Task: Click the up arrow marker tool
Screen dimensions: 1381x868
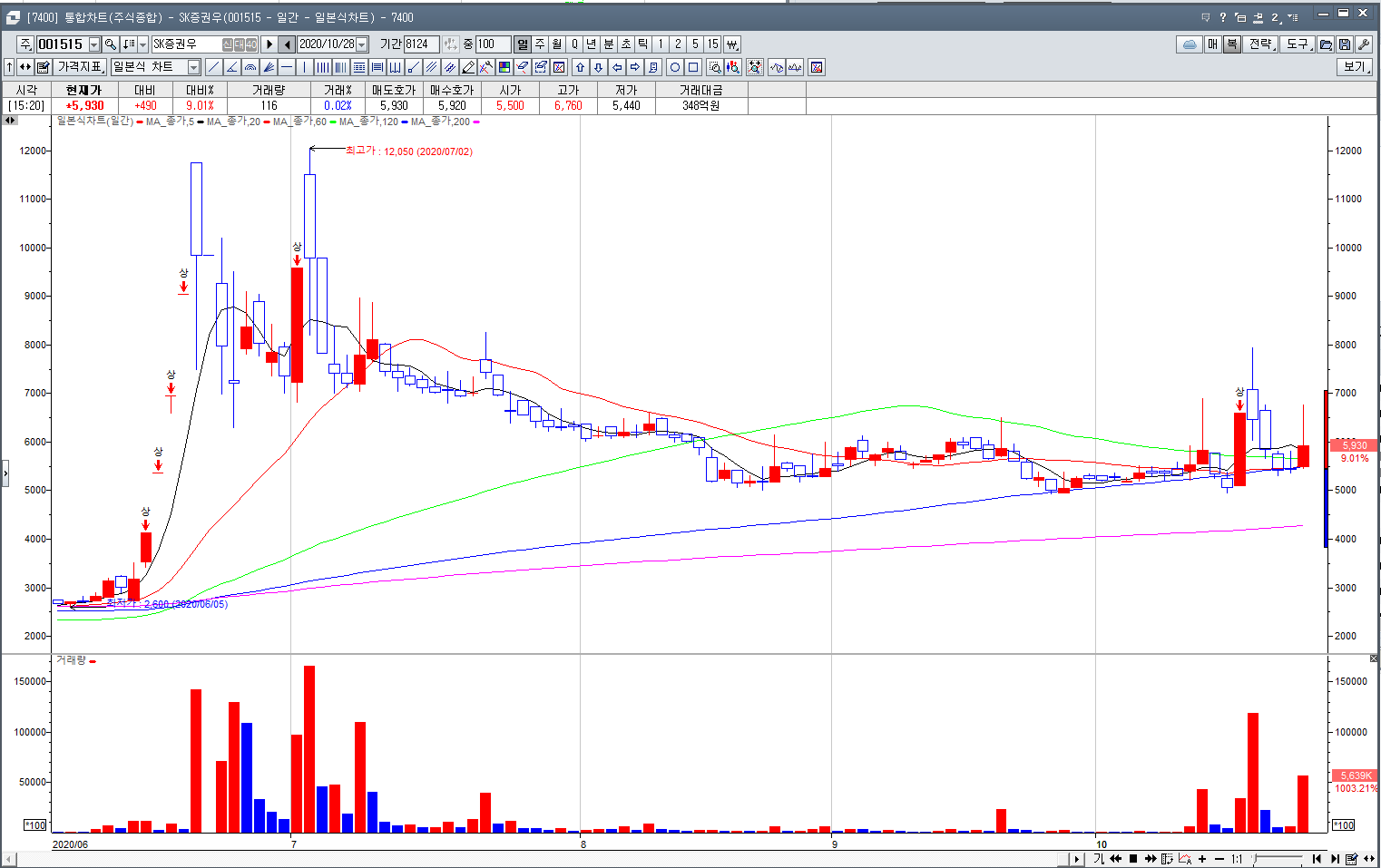Action: click(x=580, y=67)
